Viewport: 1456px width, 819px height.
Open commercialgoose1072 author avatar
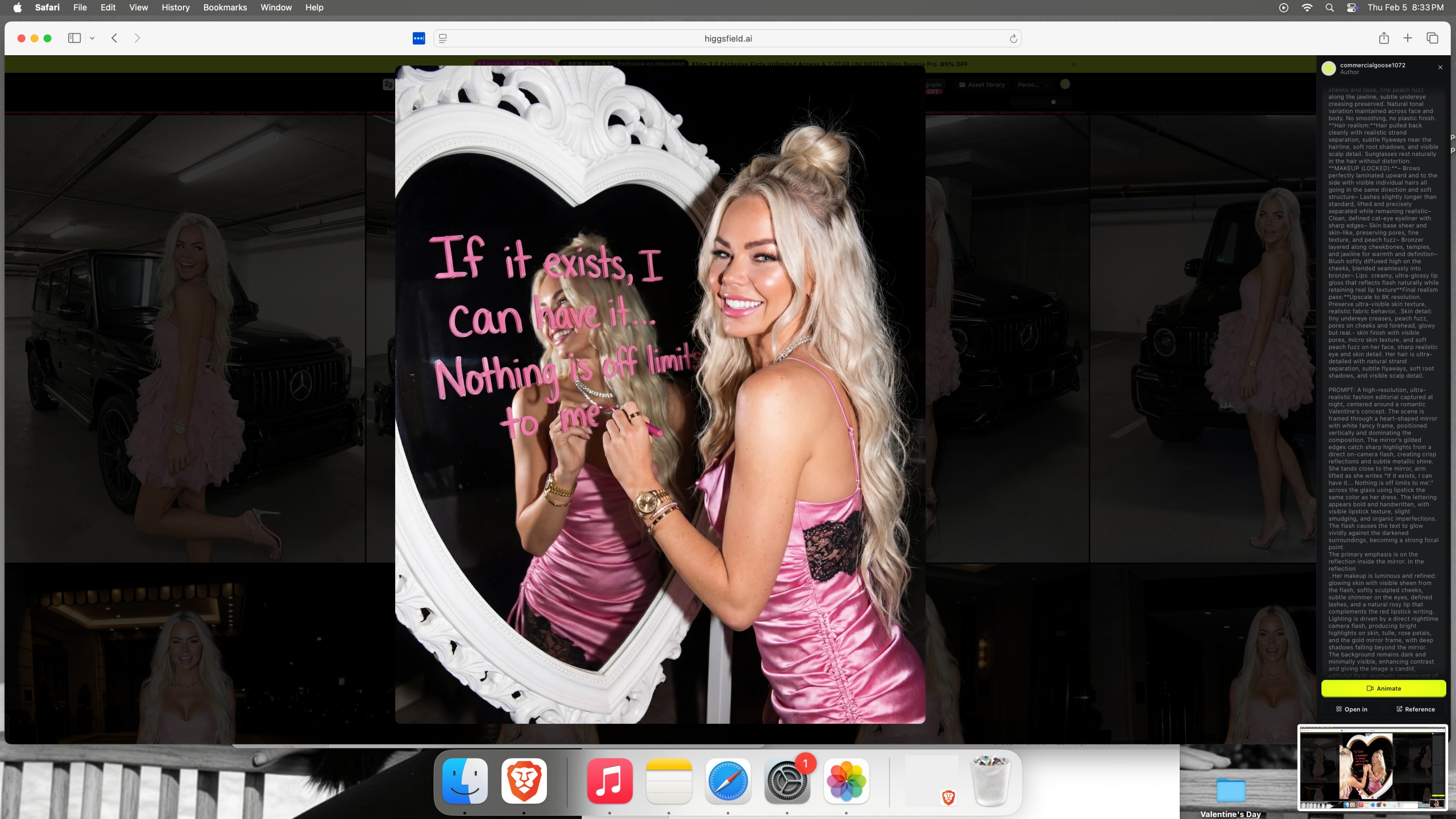(x=1329, y=68)
